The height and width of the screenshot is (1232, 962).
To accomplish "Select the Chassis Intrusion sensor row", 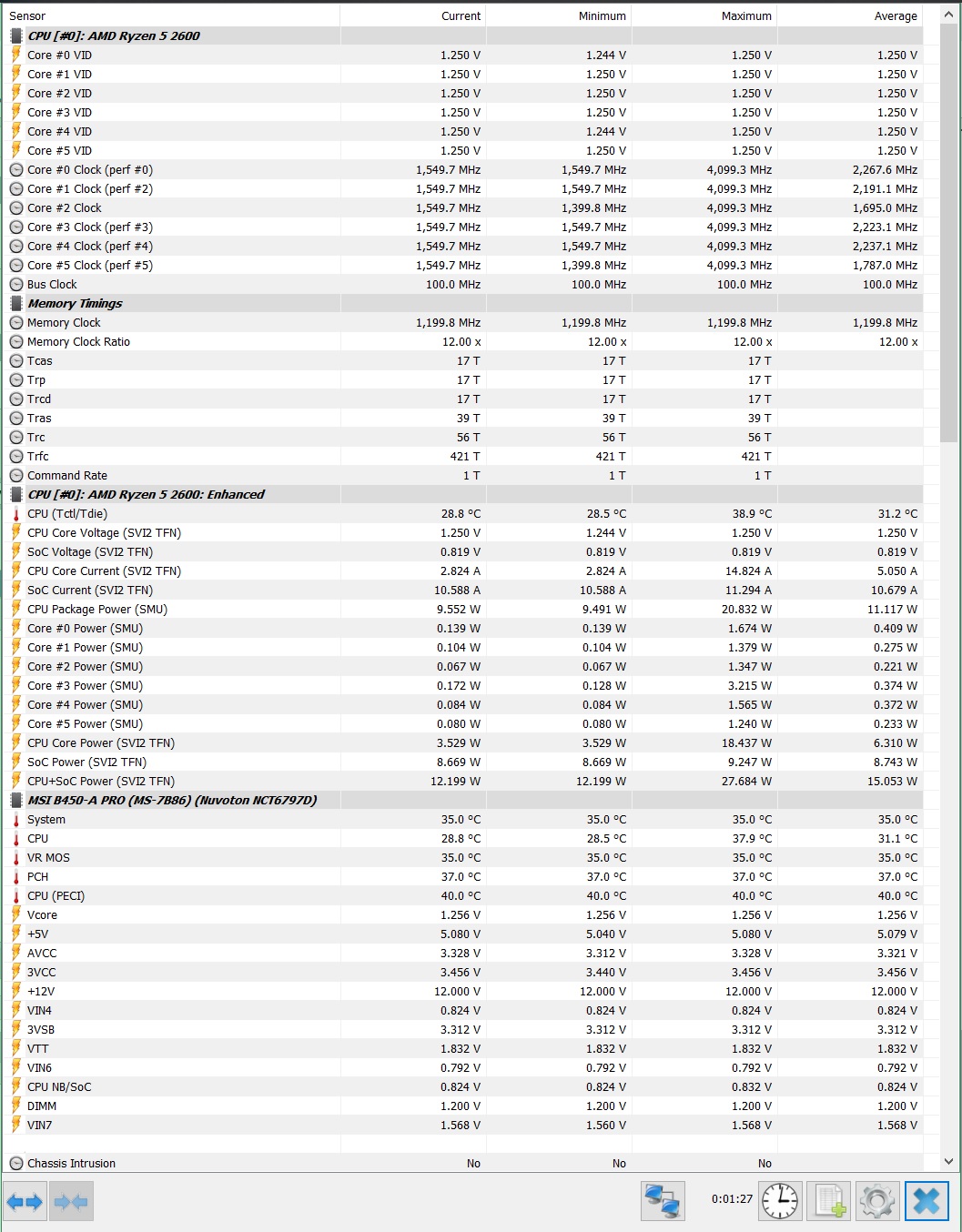I will (x=71, y=1164).
